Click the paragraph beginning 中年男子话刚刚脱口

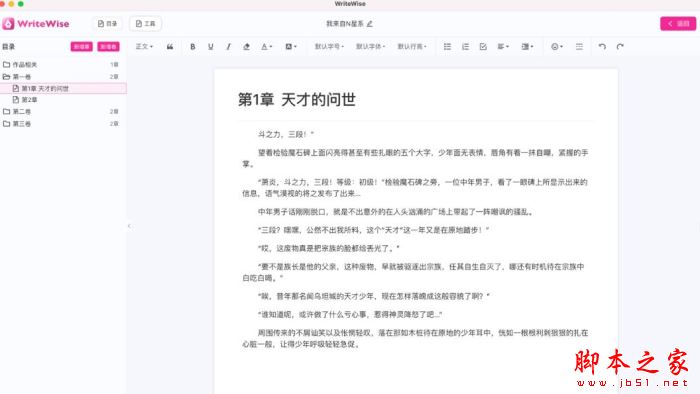395,212
